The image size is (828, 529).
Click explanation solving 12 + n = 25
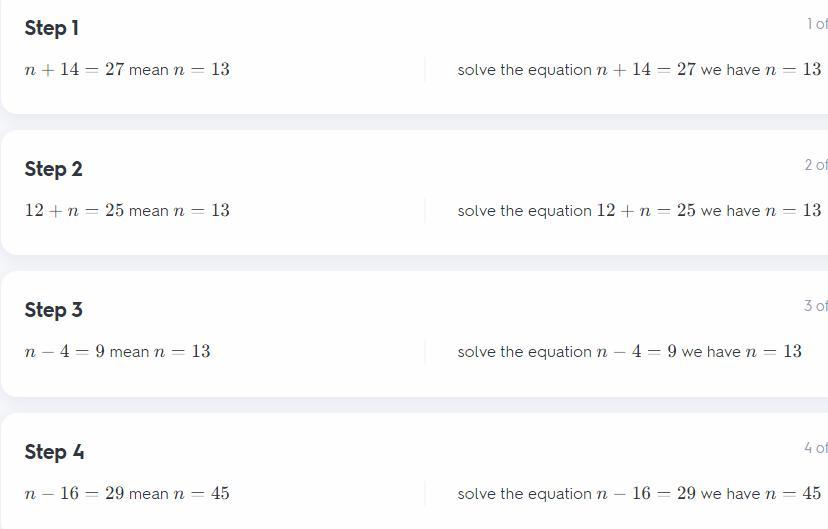point(639,210)
